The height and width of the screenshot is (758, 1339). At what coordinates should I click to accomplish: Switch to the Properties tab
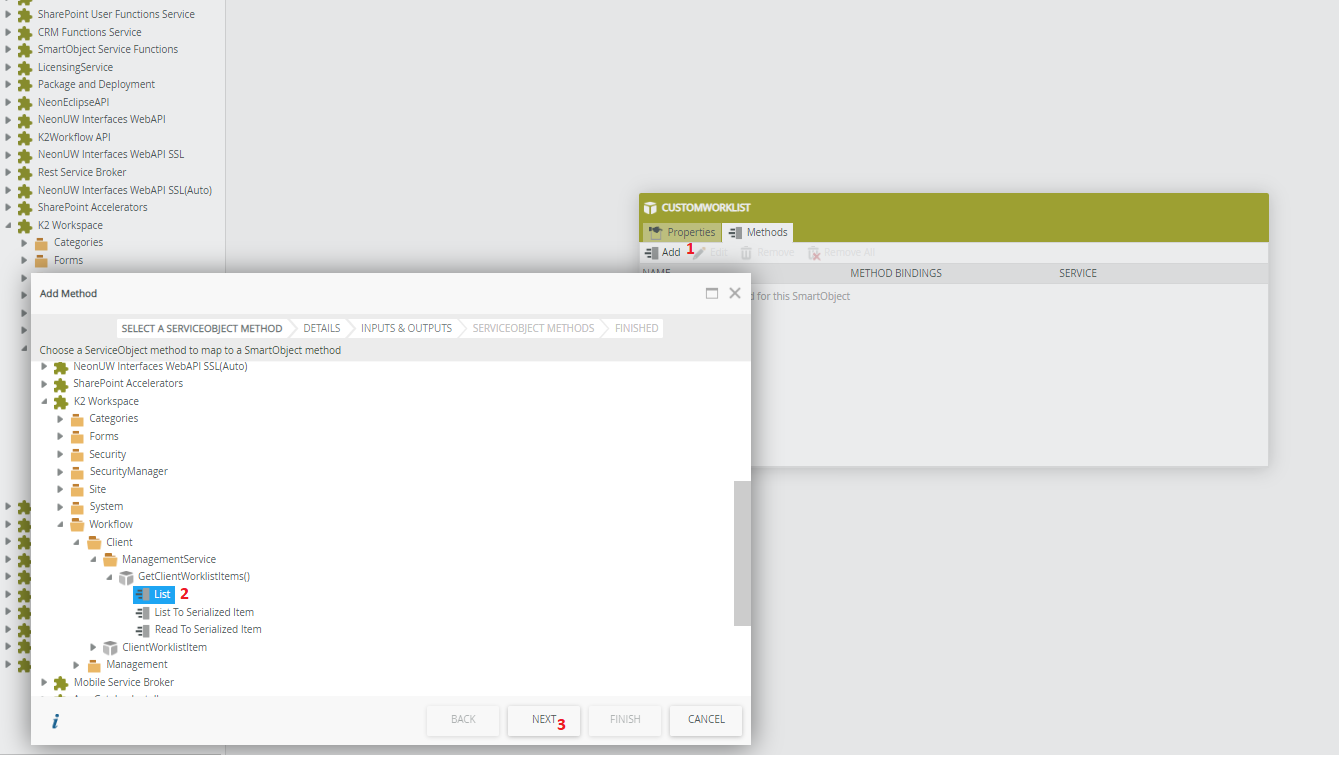(x=682, y=232)
